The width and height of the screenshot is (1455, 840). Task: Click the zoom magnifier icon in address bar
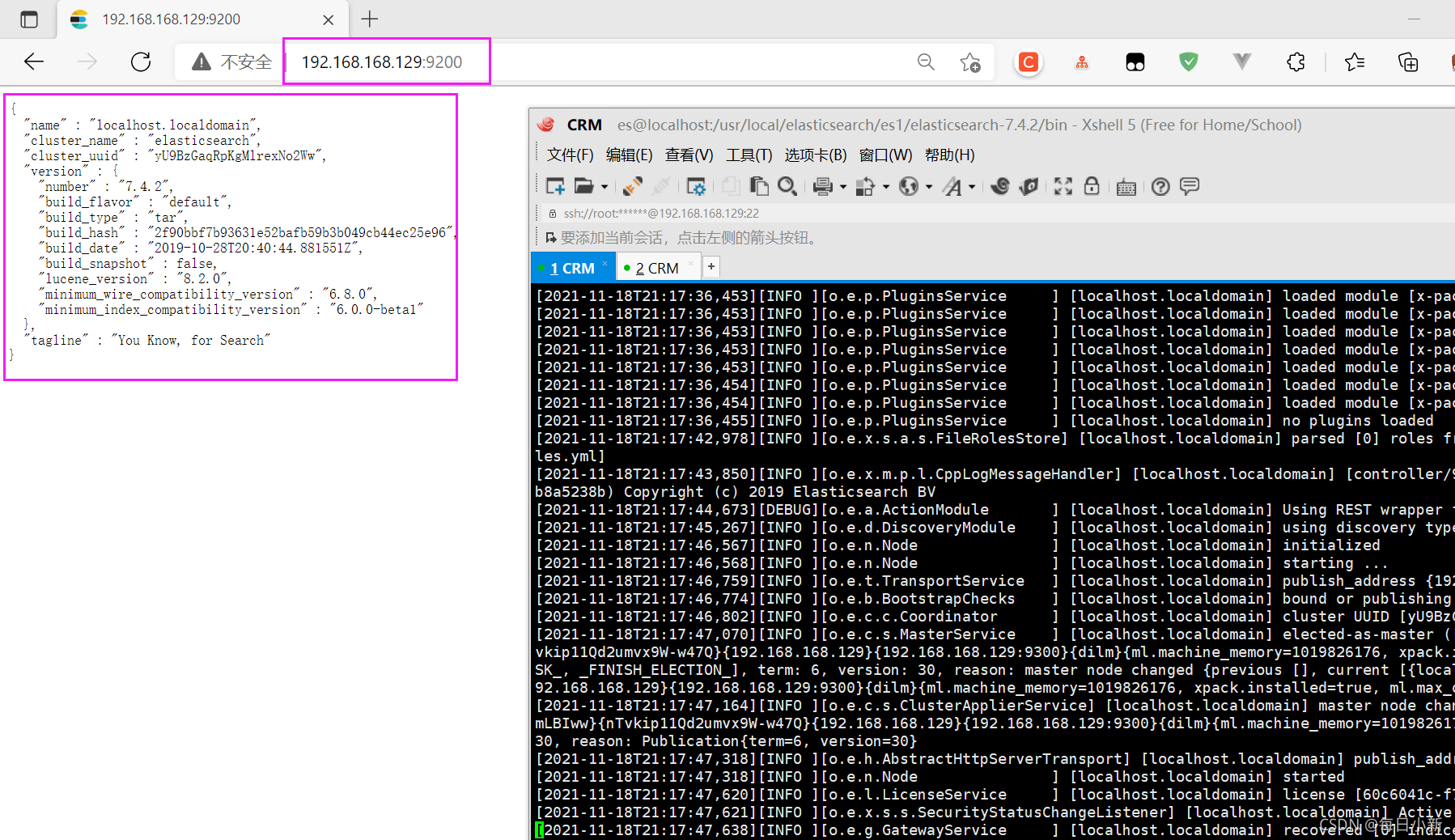click(926, 62)
